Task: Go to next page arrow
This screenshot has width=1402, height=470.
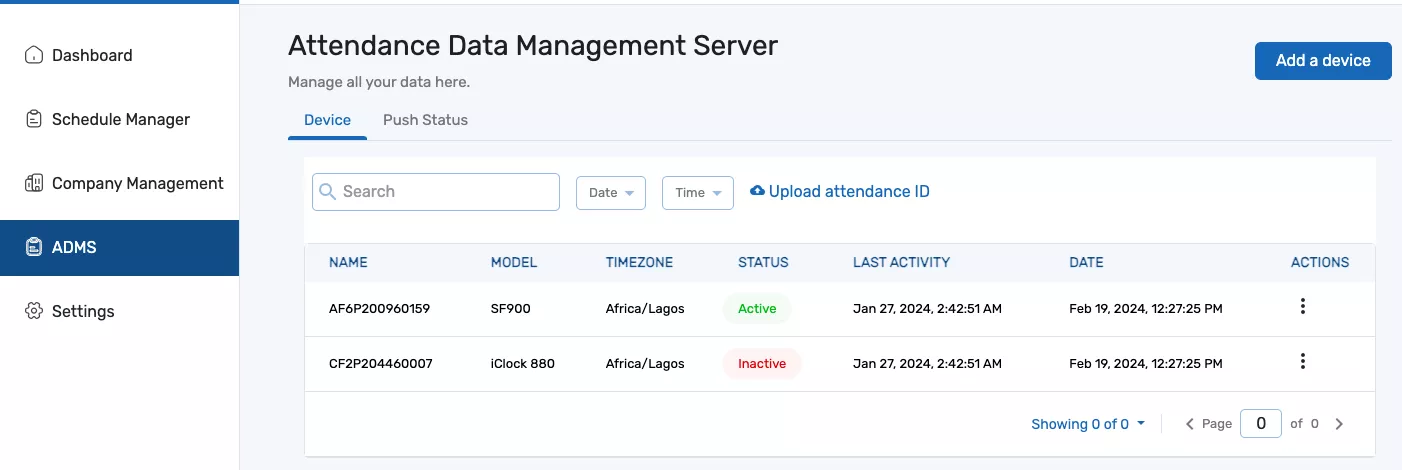Action: pyautogui.click(x=1339, y=424)
